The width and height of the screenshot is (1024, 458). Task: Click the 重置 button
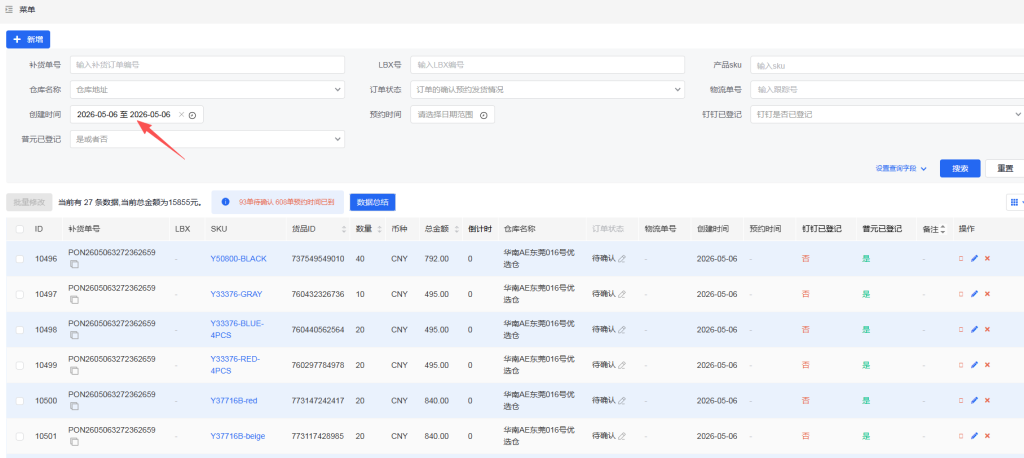click(1005, 169)
